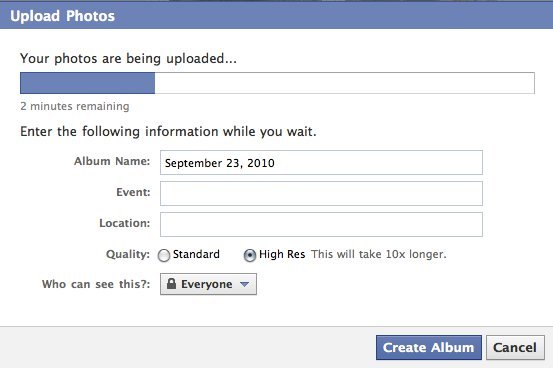The image size is (553, 368).
Task: Select the Standard quality radio button
Action: [164, 255]
